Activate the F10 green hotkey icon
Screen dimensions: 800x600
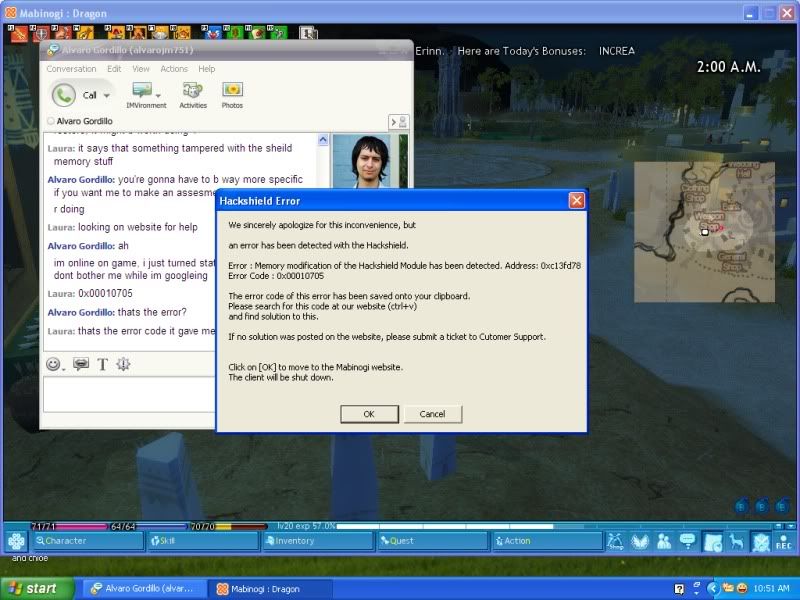233,34
